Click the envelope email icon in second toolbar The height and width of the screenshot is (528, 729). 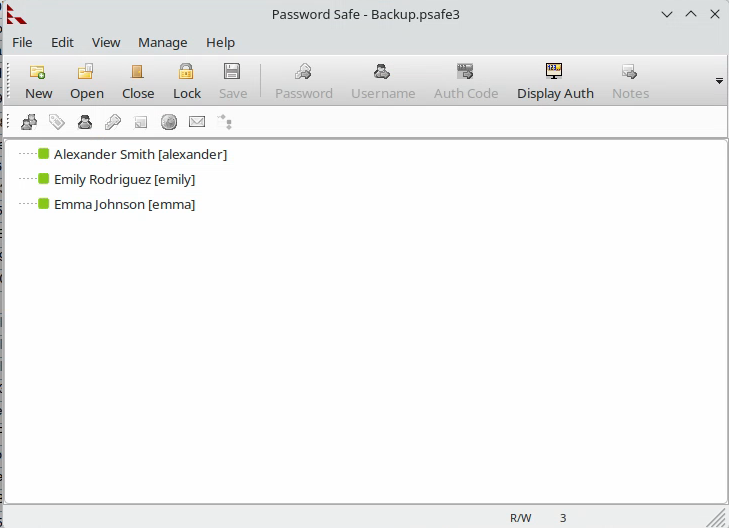197,122
